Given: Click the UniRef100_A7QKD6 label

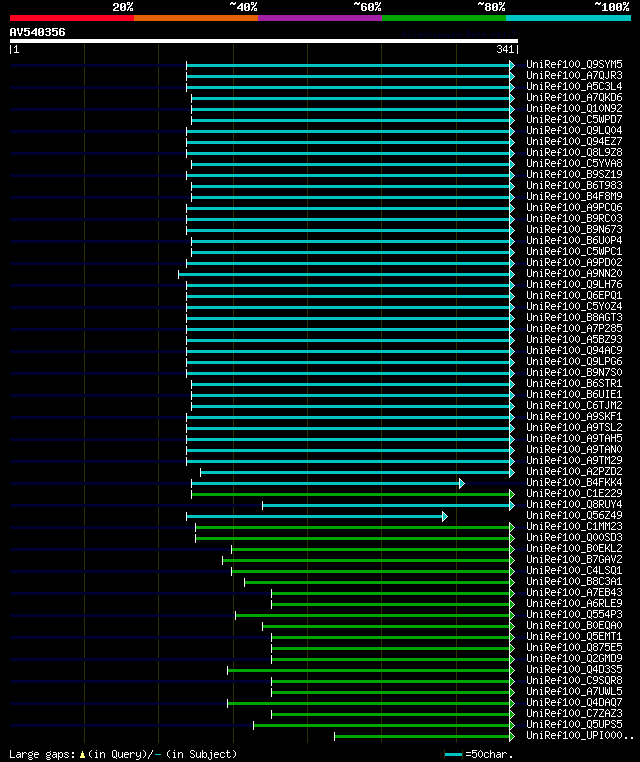Looking at the screenshot, I should tap(574, 98).
